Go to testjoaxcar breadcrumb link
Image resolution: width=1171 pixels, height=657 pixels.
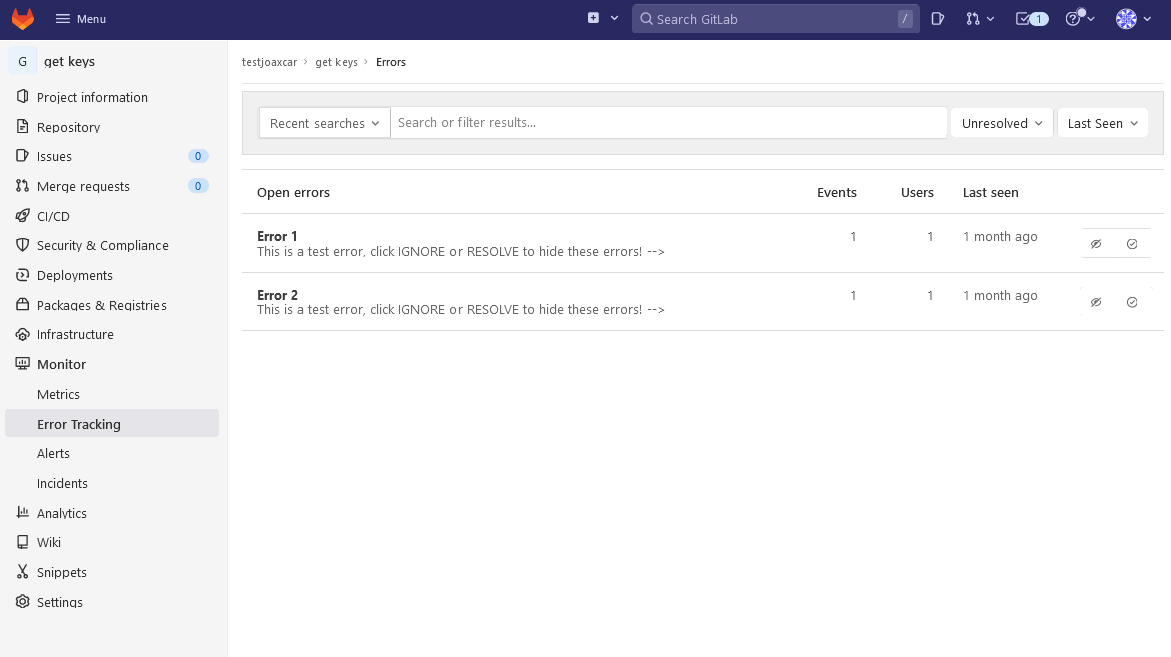coord(270,62)
